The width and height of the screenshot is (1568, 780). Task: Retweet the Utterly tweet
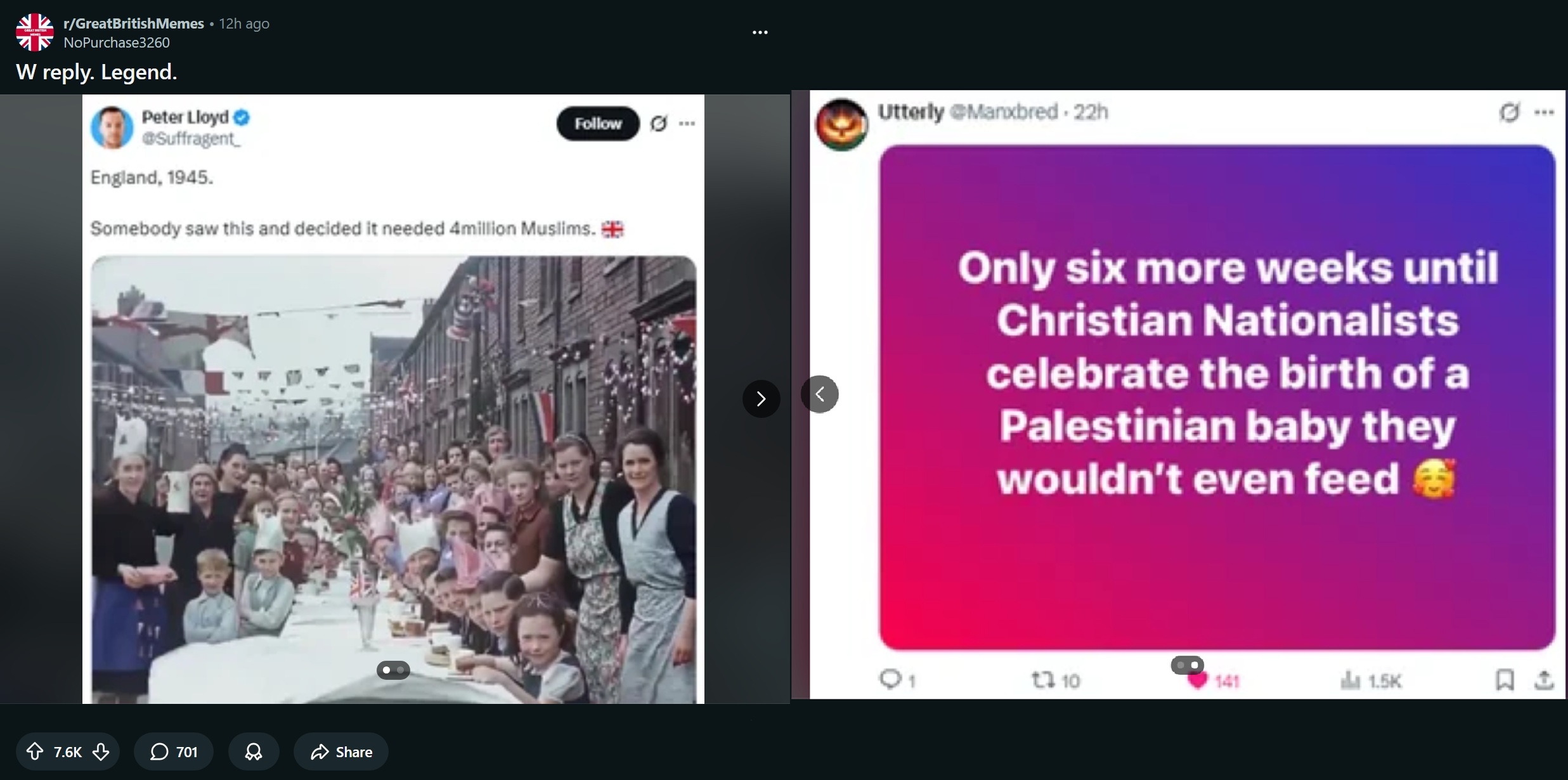tap(1043, 680)
